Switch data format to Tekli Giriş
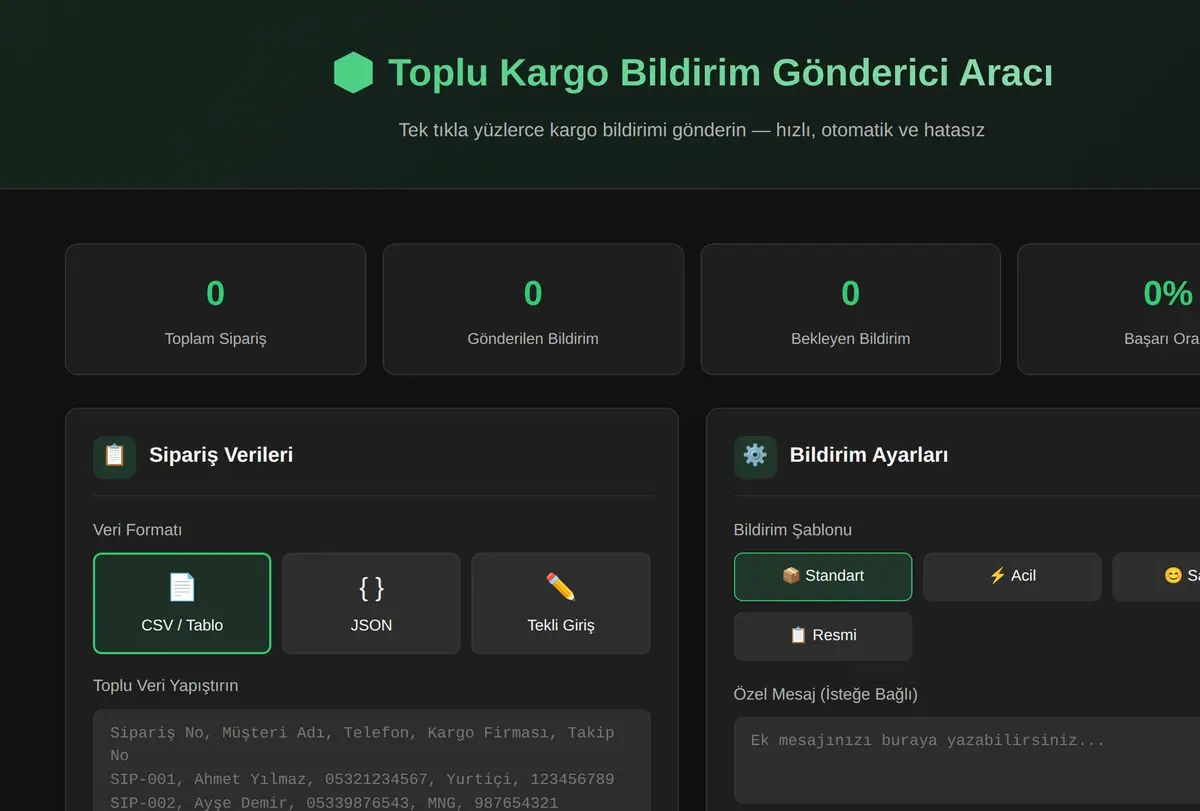 tap(561, 603)
